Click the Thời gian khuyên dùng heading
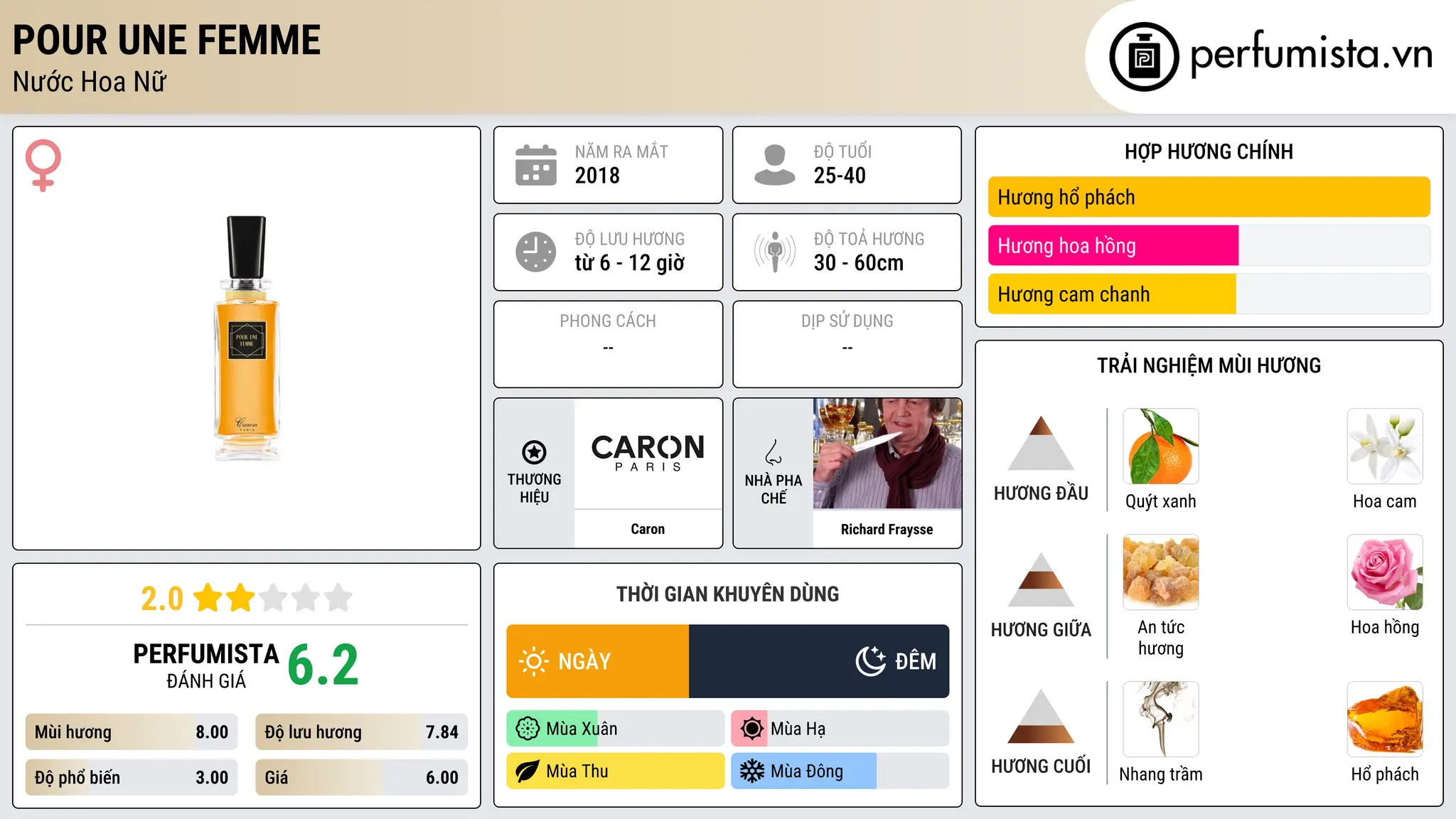The width and height of the screenshot is (1456, 819). (x=727, y=594)
